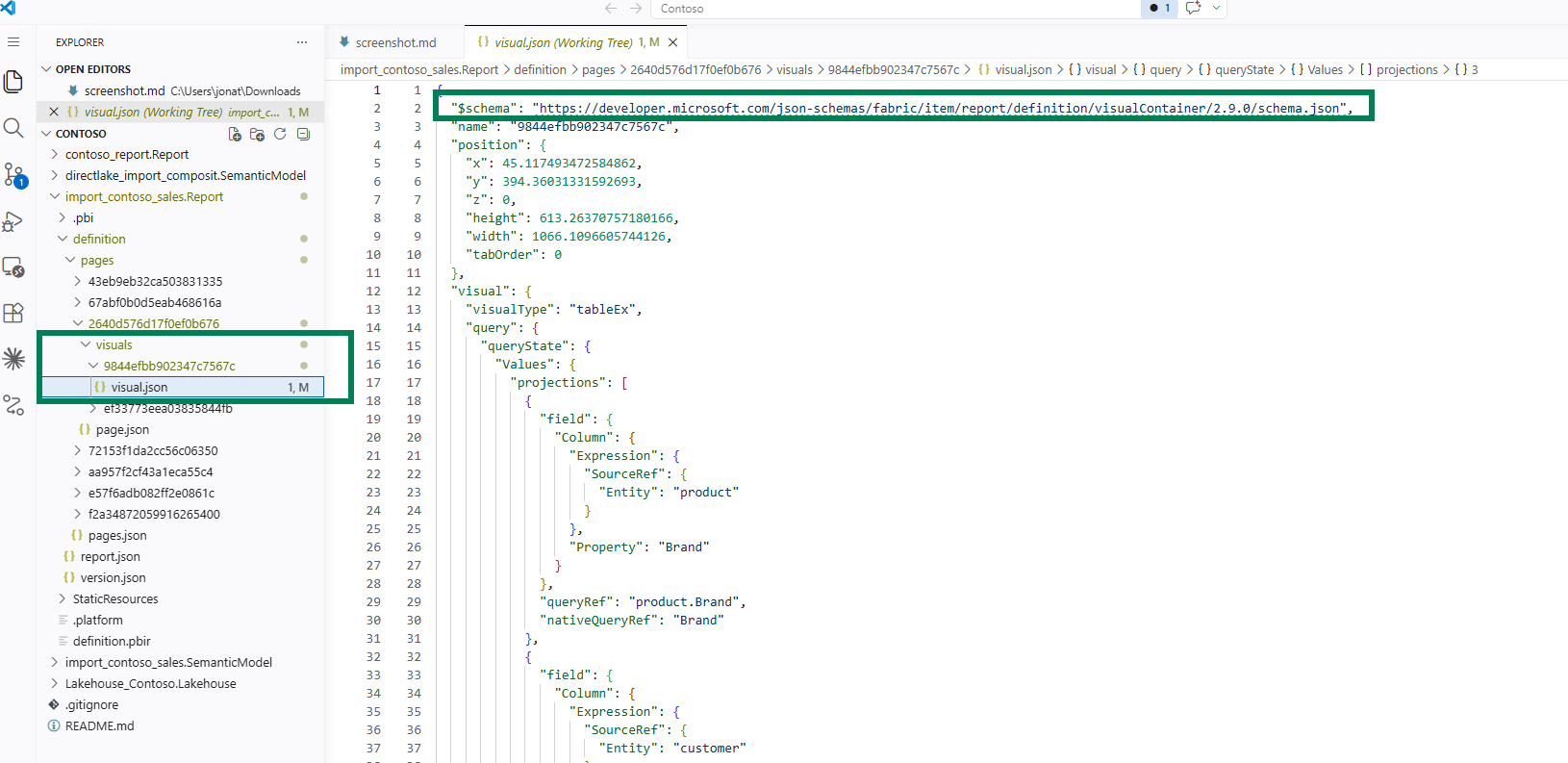
Task: Collapse the OPEN EDITORS section
Action: pyautogui.click(x=47, y=69)
